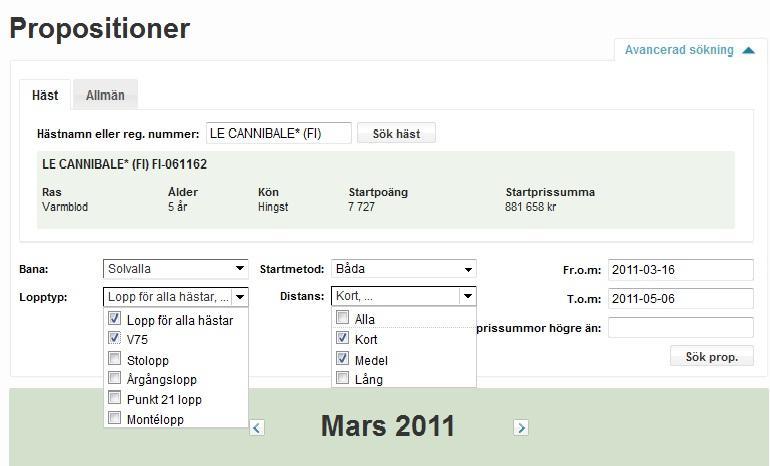
Task: Uncheck the V75 checkbox
Action: [x=114, y=338]
